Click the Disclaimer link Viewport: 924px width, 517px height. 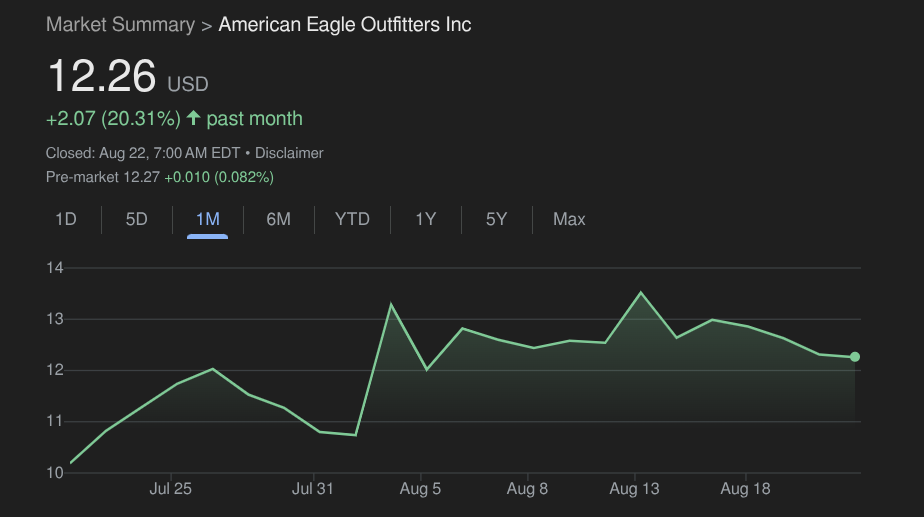[289, 153]
